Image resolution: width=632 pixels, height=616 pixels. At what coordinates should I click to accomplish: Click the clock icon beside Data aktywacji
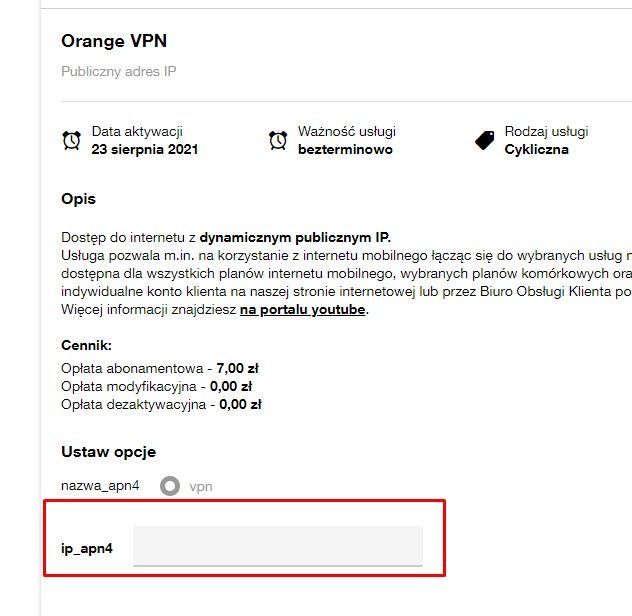[71, 141]
